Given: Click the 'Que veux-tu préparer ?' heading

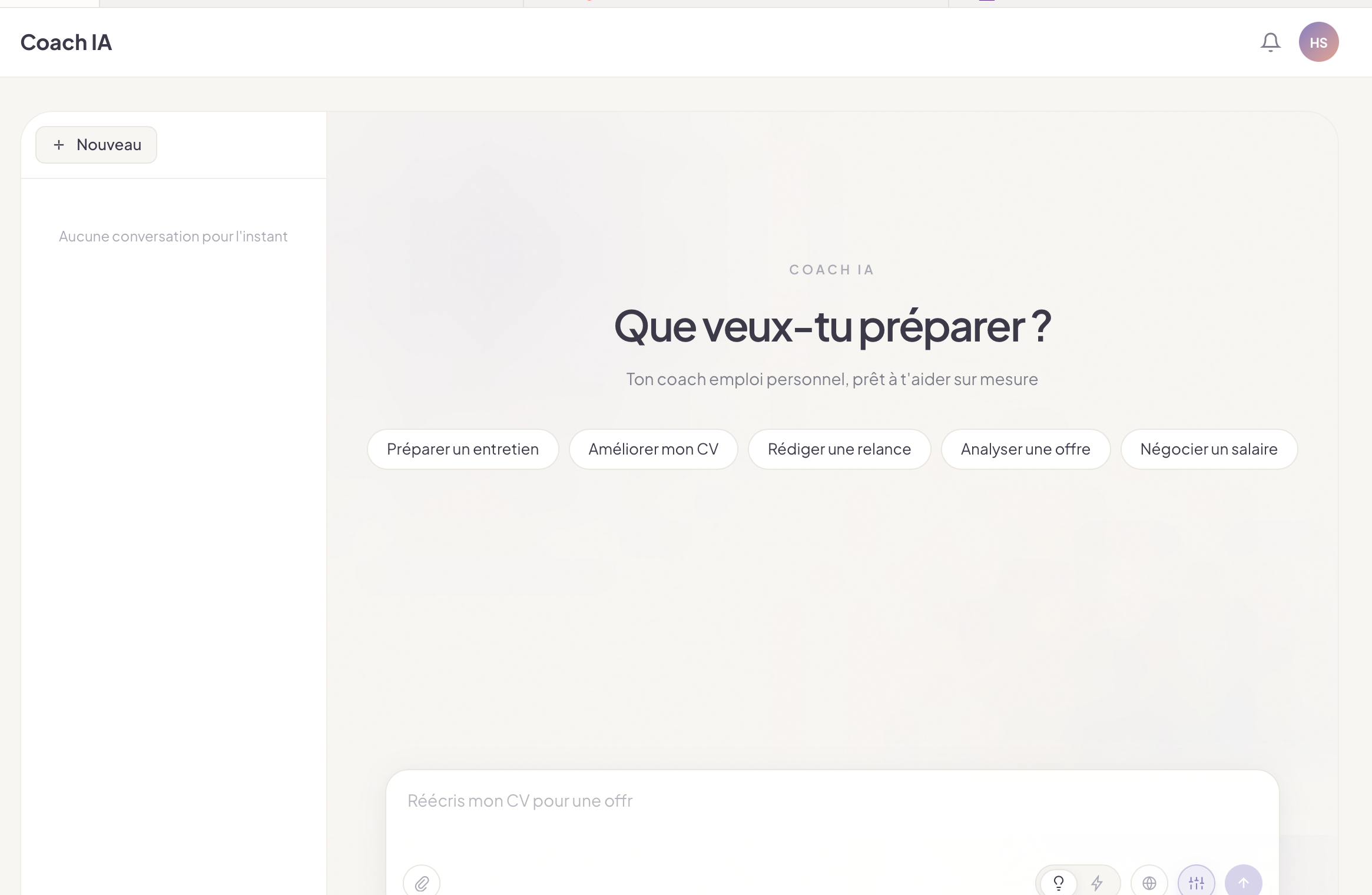Looking at the screenshot, I should tap(831, 327).
